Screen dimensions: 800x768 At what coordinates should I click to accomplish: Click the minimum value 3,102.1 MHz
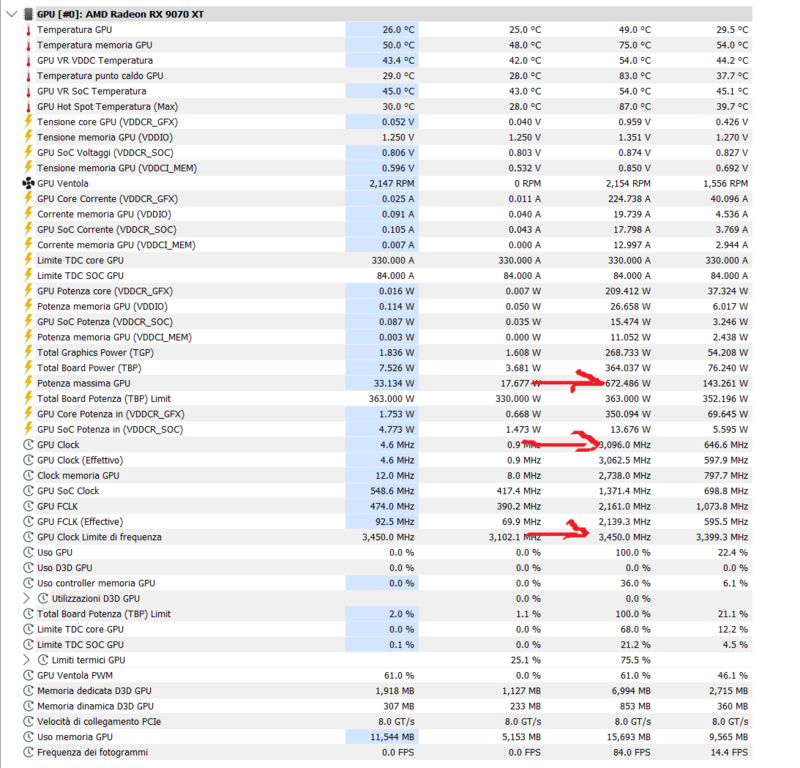coord(514,537)
